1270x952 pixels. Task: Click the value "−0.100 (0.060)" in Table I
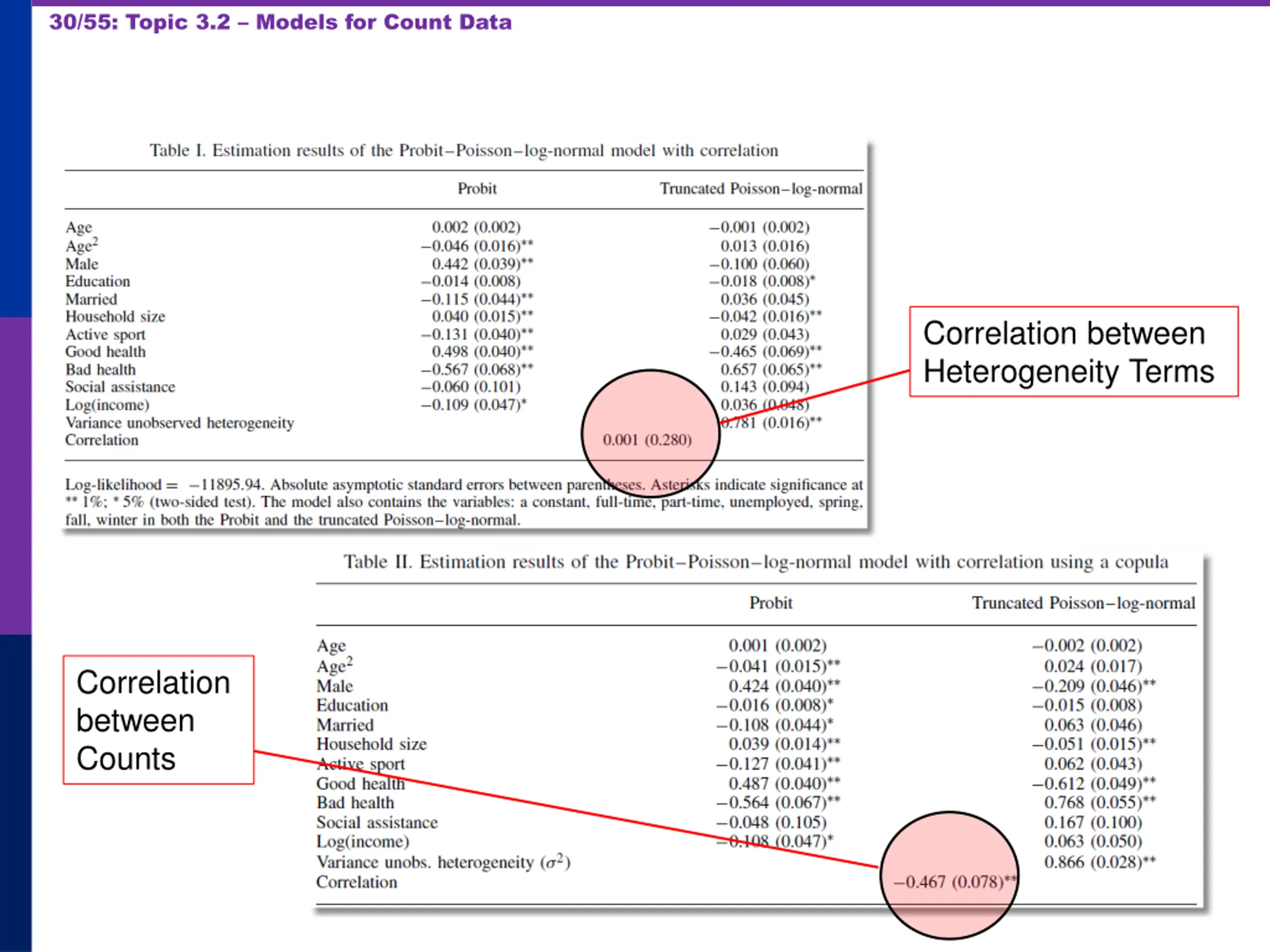click(x=759, y=264)
